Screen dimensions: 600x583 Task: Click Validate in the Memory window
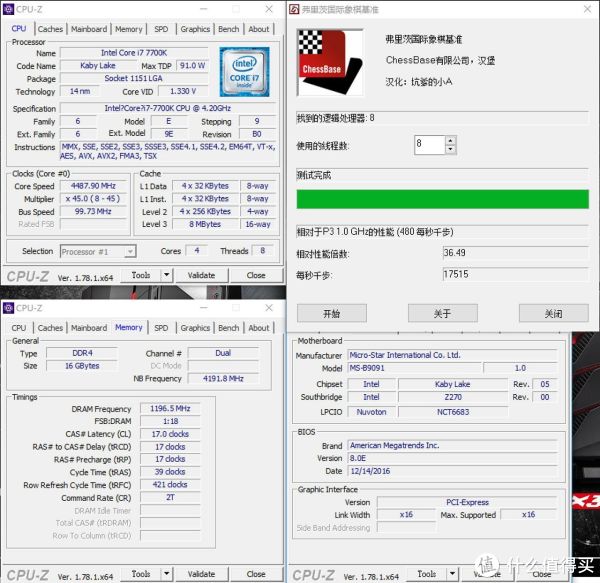pyautogui.click(x=201, y=574)
